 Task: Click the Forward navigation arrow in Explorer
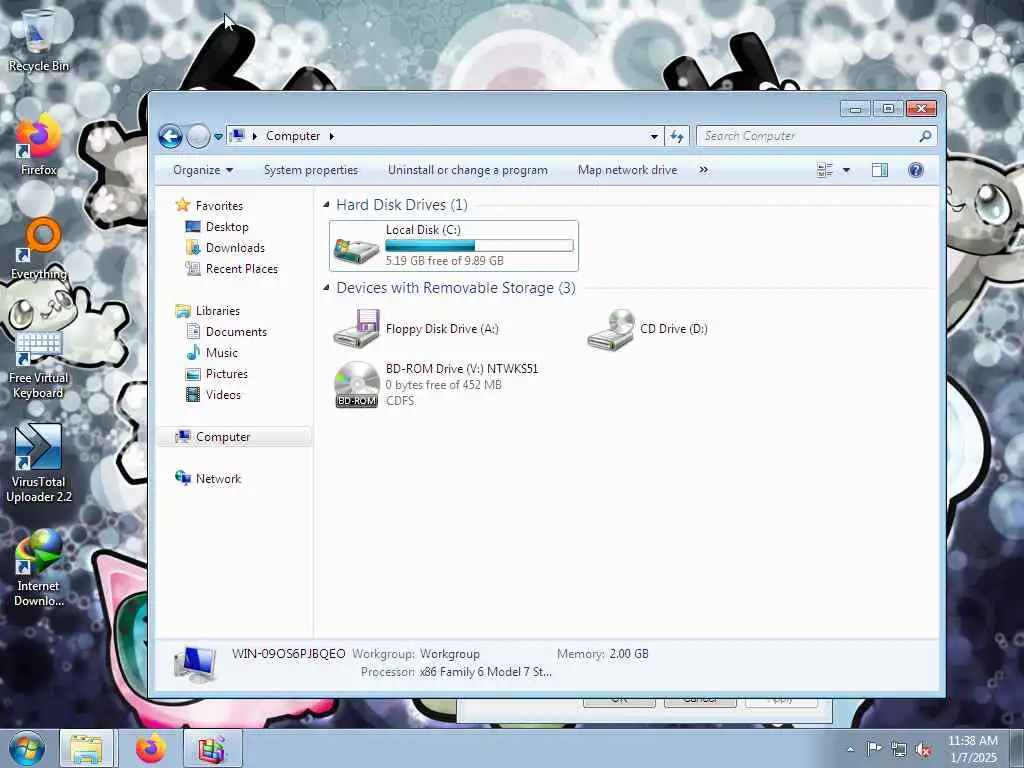[x=198, y=136]
